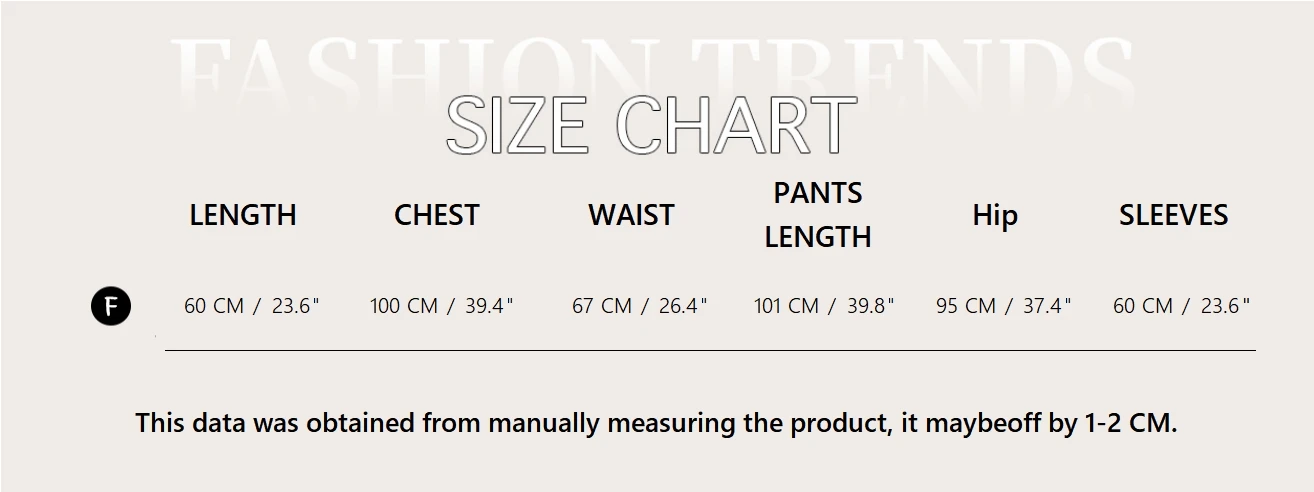Click the length value 60 CM / 23.6"
This screenshot has height=492, width=1314.
point(252,306)
